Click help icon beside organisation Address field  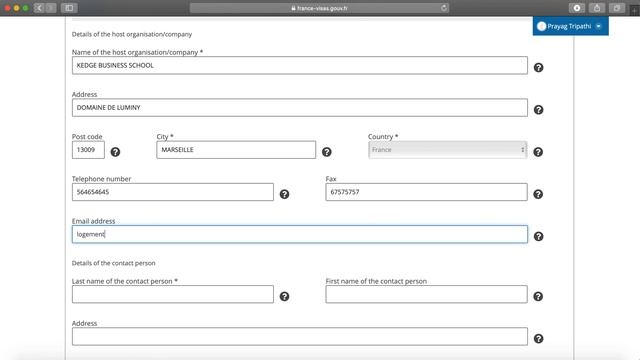click(x=538, y=110)
